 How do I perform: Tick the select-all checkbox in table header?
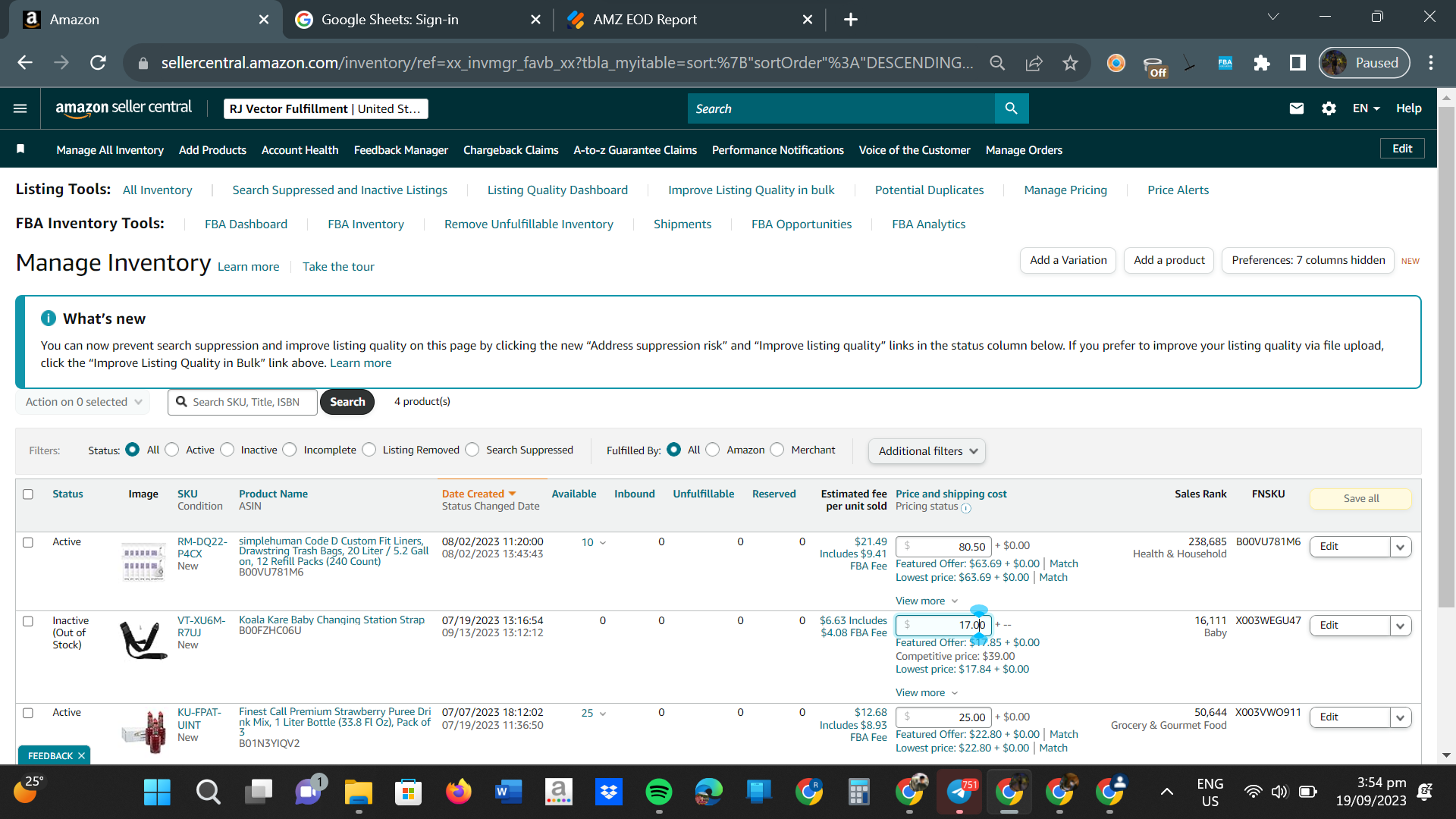pyautogui.click(x=28, y=494)
